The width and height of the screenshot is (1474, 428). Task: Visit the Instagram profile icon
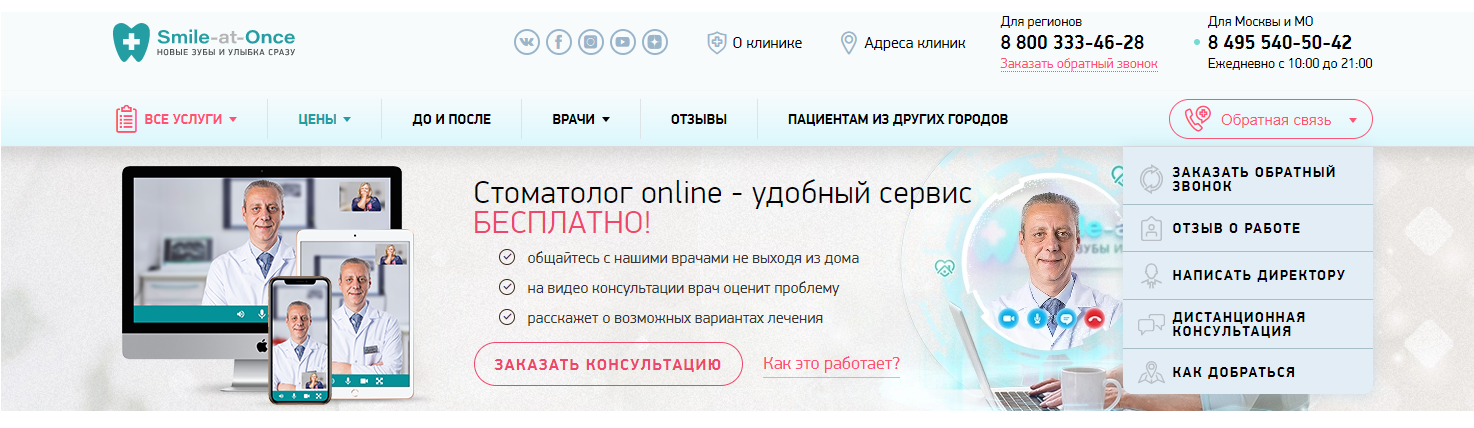[x=591, y=42]
